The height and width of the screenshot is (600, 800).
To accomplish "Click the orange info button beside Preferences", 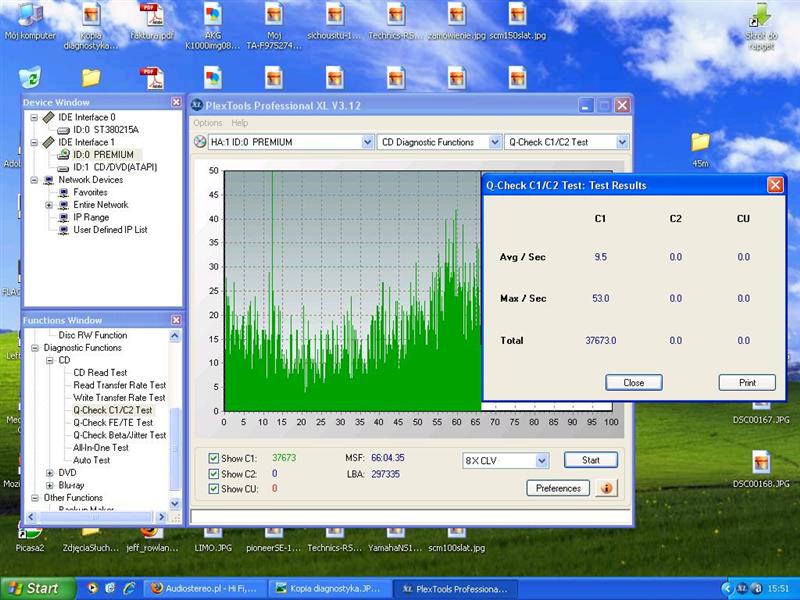I will [x=606, y=488].
